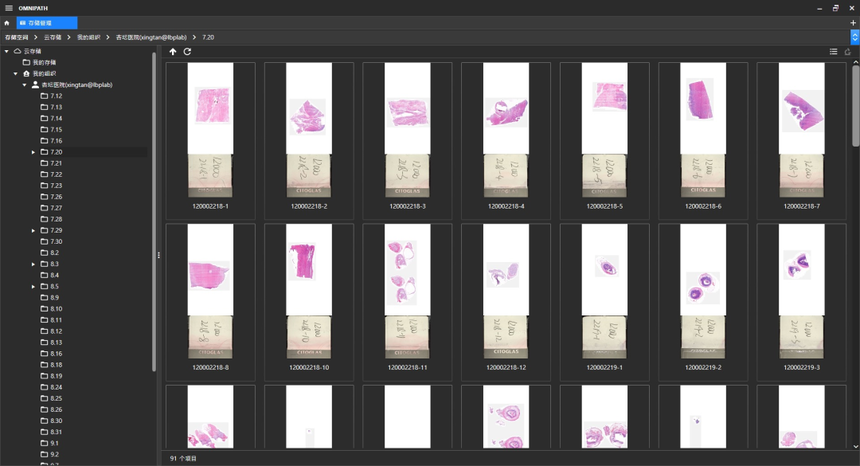Screen dimensions: 860x466
Task: Refresh the folder contents
Action: click(x=187, y=52)
